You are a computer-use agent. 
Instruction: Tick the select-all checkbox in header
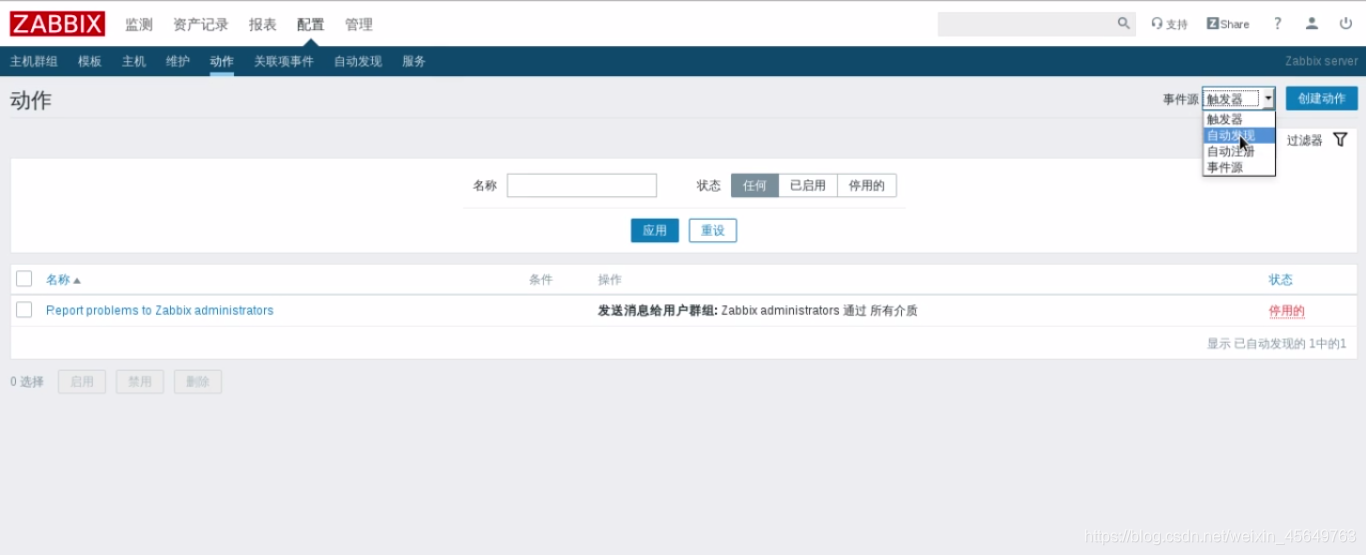[x=24, y=279]
